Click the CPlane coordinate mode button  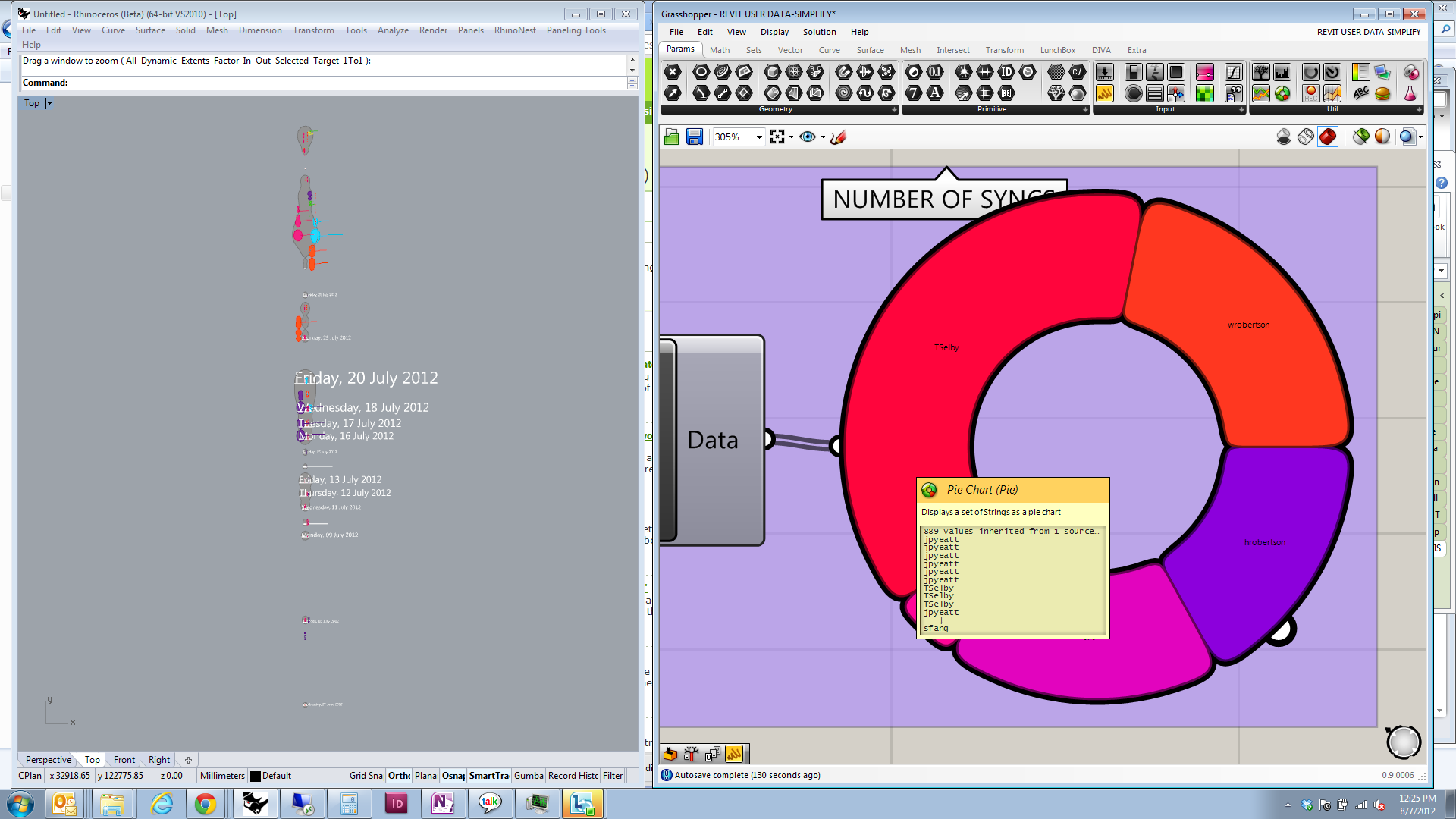click(x=30, y=776)
